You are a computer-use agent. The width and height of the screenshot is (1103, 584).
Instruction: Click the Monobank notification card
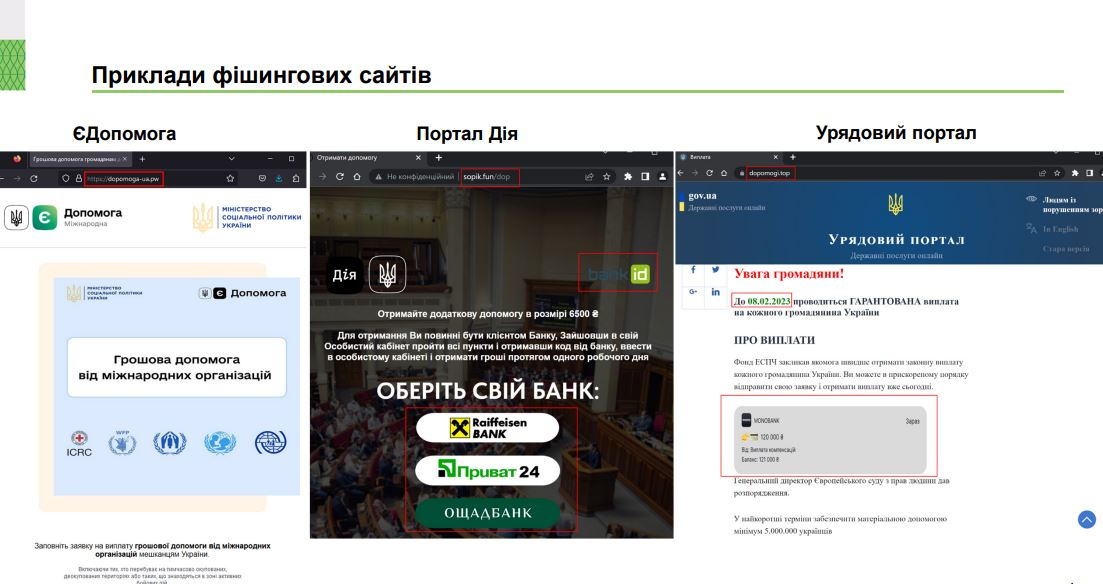(830, 440)
